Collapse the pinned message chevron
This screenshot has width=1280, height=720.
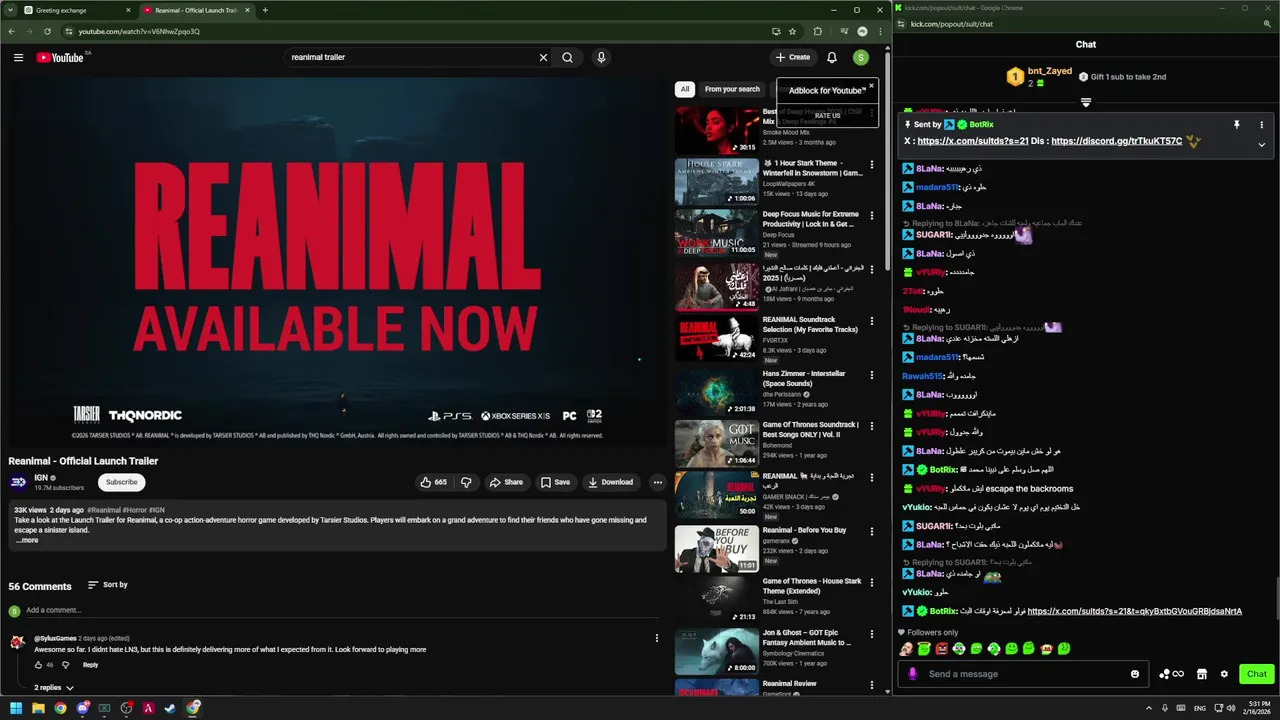click(x=1261, y=144)
